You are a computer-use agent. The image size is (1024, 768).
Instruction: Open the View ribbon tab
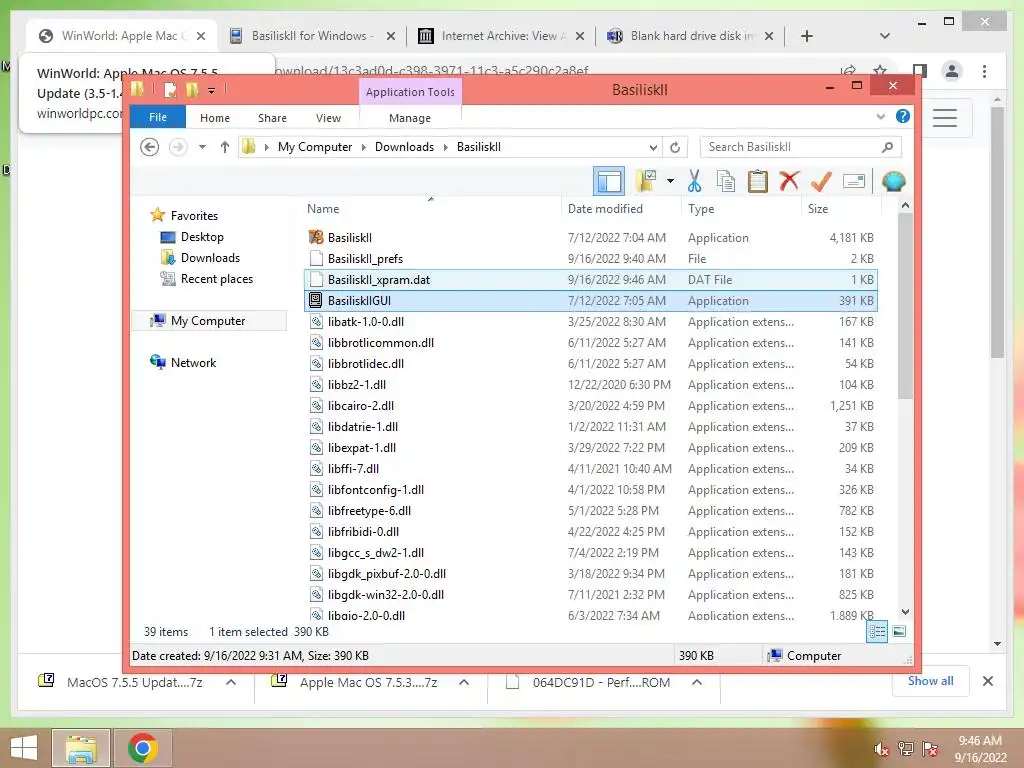tap(328, 118)
